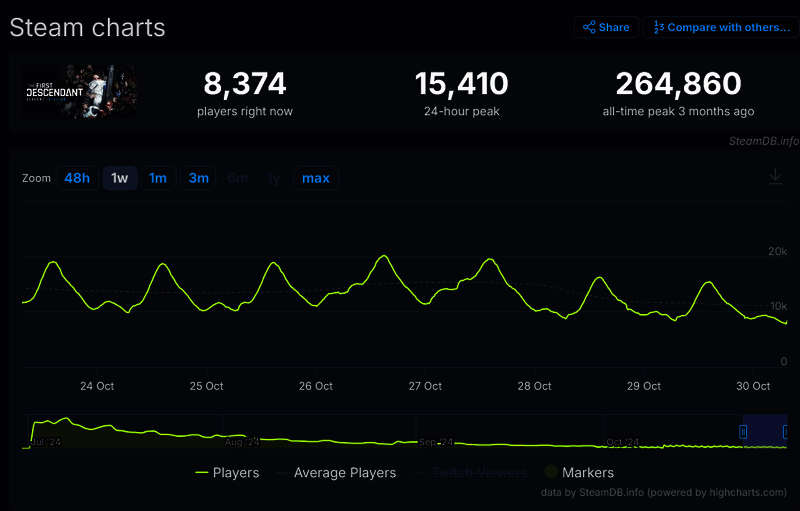Select max zoom range
Viewport: 800px width, 511px height.
[316, 178]
